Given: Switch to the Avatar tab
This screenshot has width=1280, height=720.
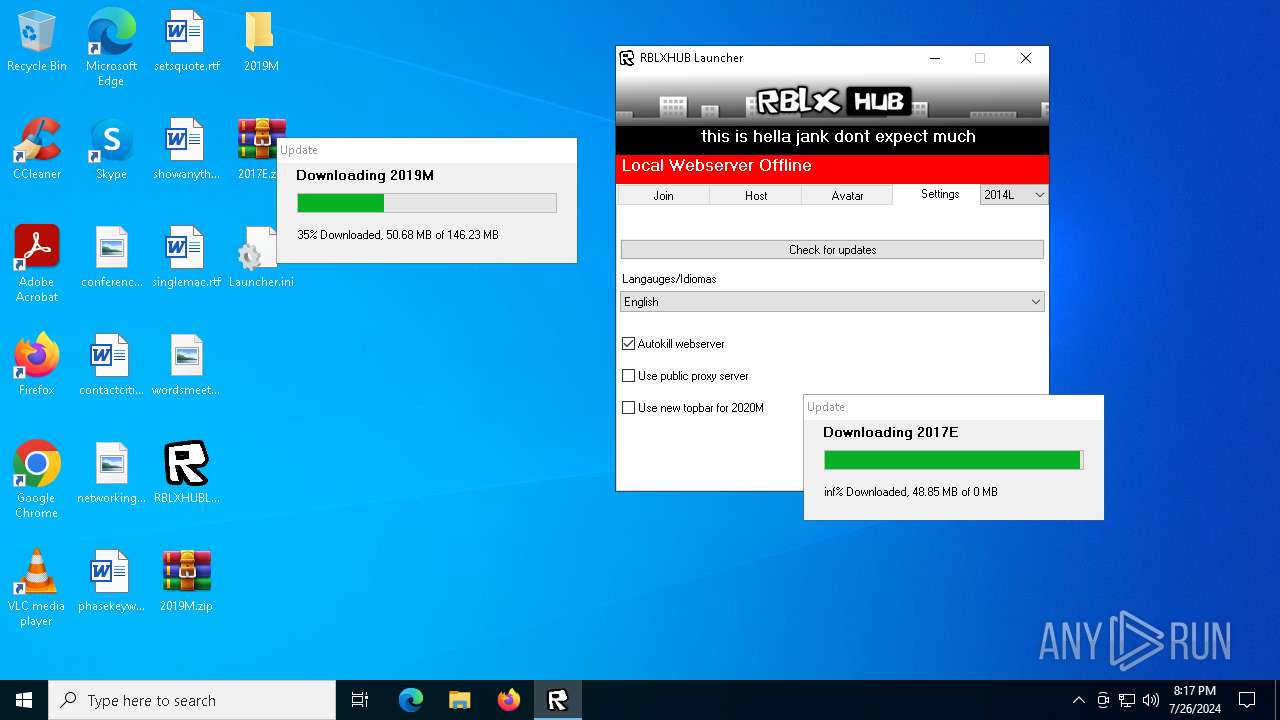Looking at the screenshot, I should [x=847, y=196].
